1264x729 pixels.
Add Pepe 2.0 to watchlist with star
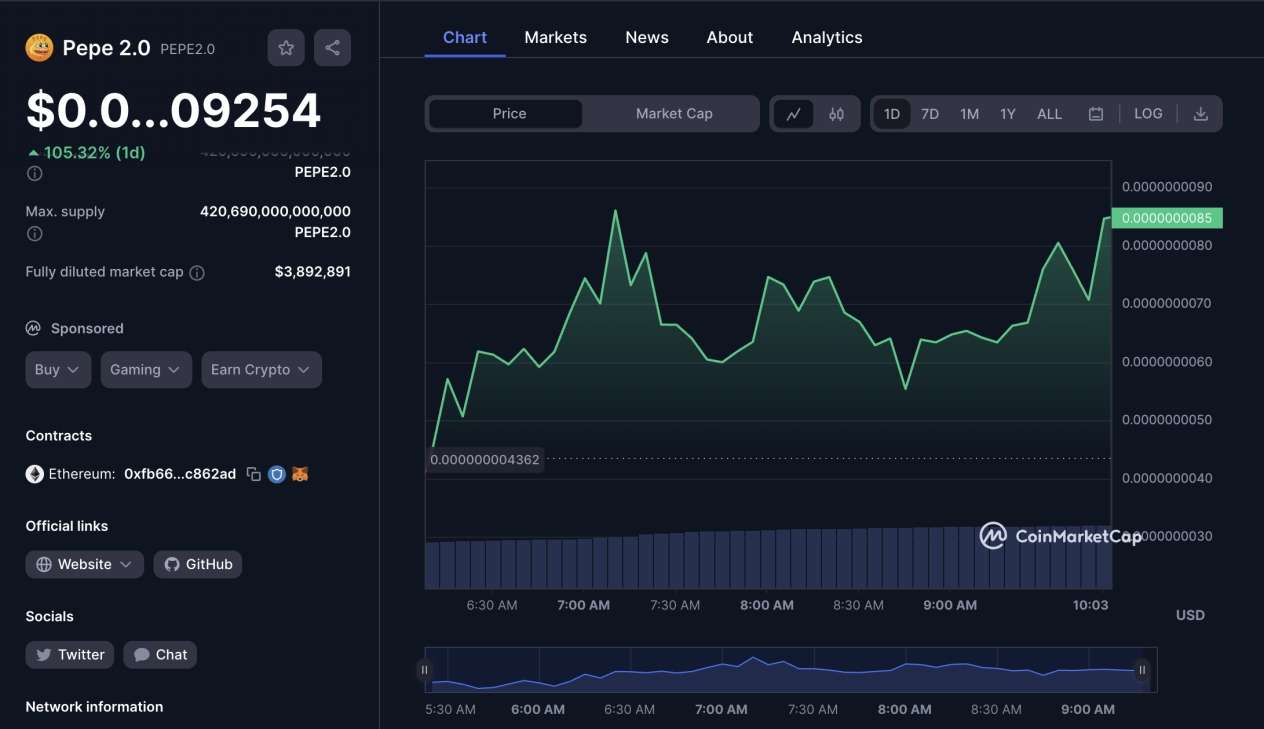click(286, 48)
